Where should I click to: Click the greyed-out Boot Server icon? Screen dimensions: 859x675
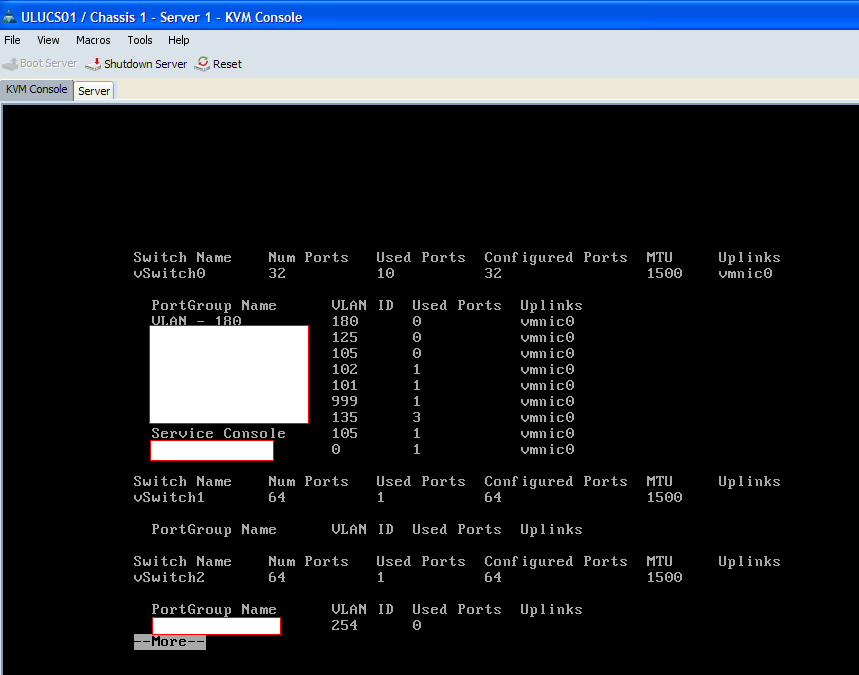point(10,64)
